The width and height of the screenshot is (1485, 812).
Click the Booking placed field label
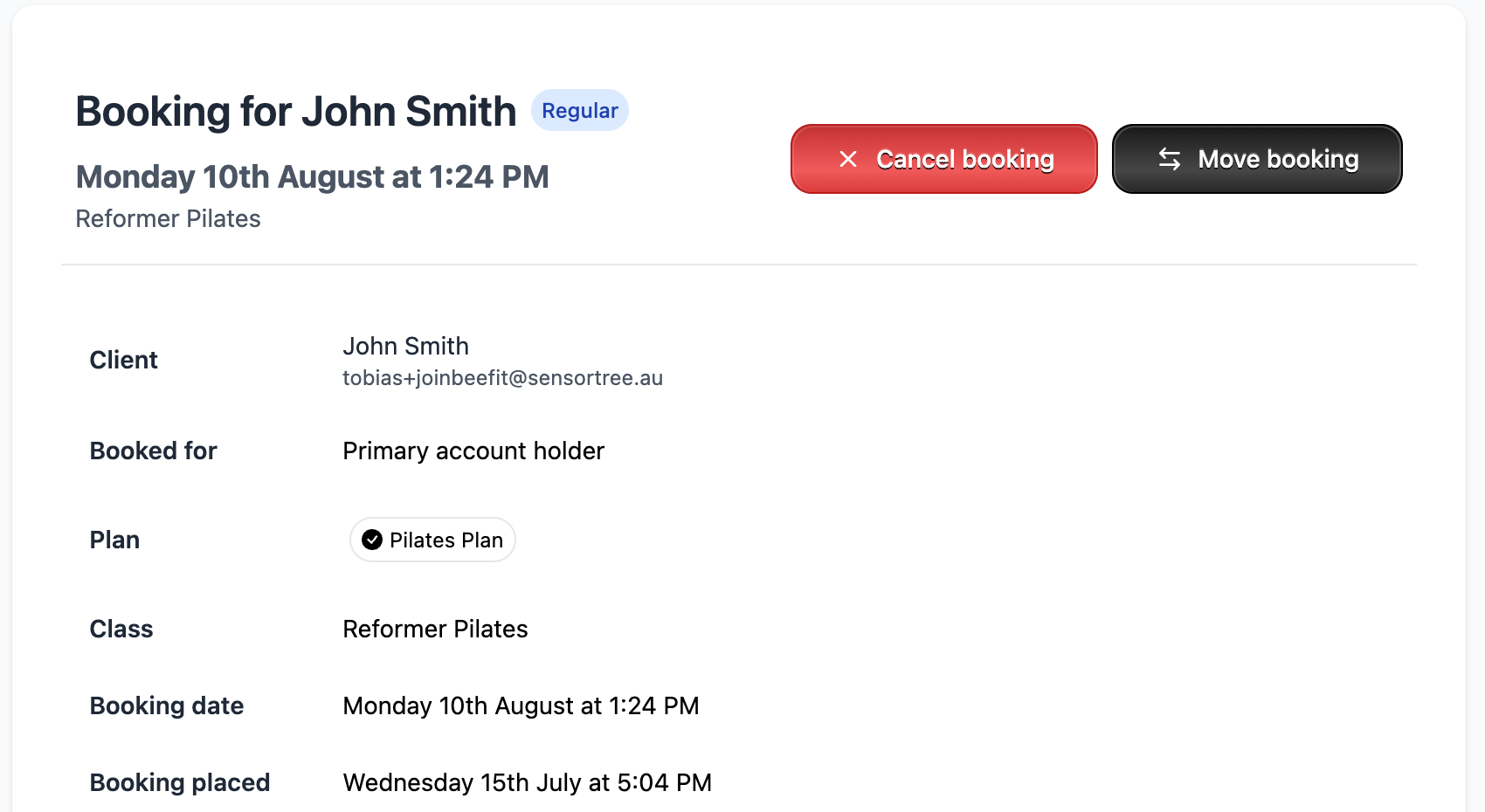coord(180,782)
